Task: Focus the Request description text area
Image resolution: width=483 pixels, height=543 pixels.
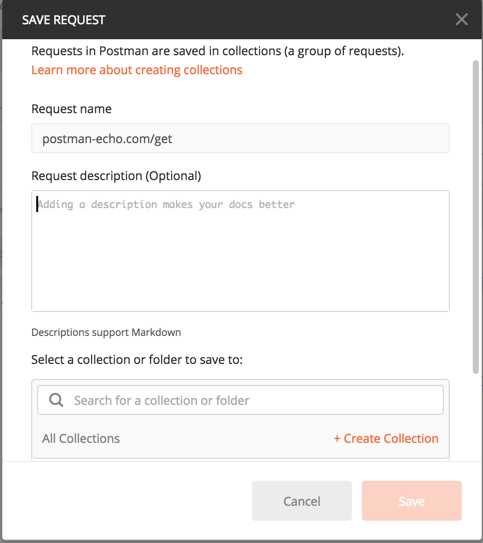Action: point(240,251)
